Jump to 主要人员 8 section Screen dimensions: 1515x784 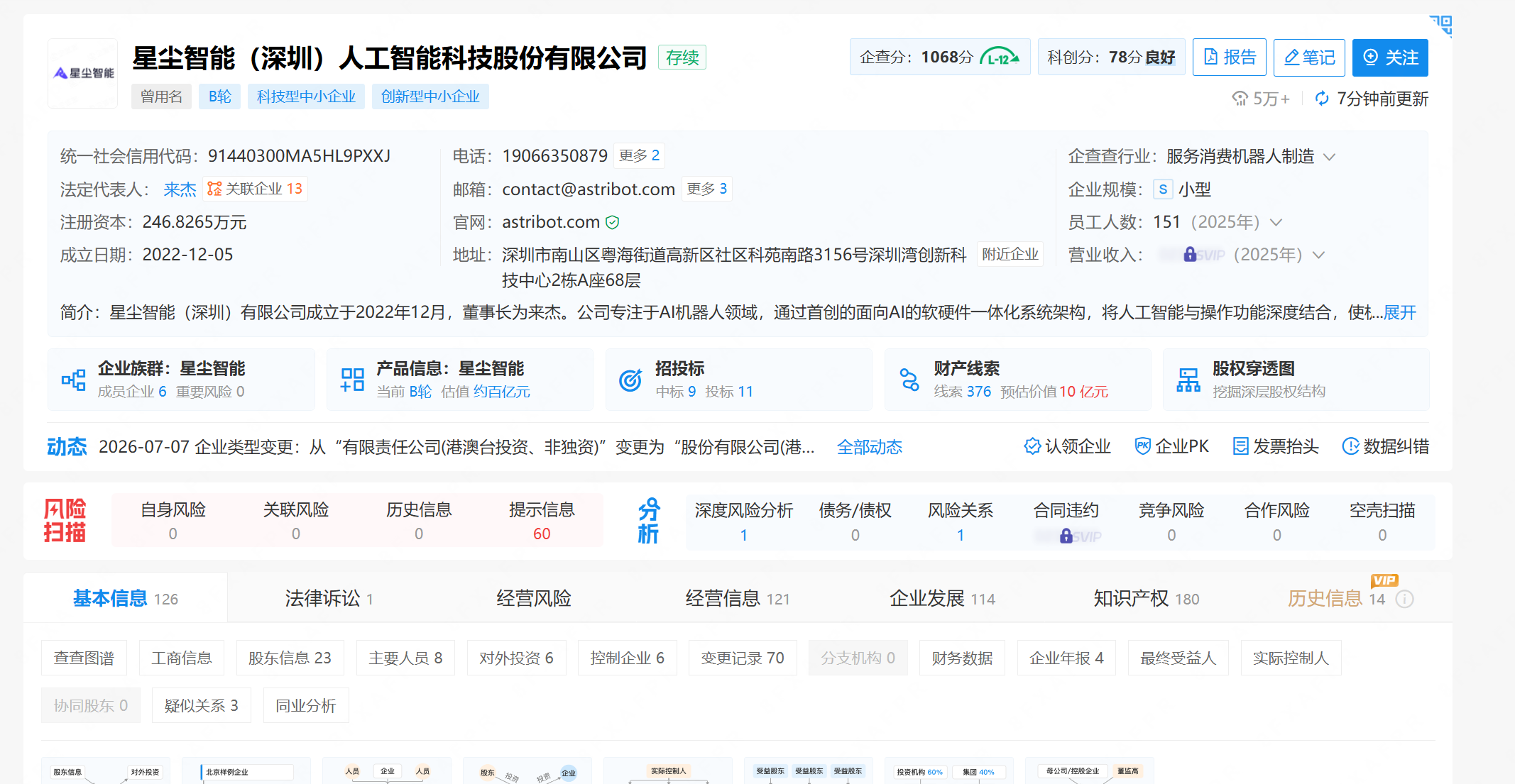[405, 658]
